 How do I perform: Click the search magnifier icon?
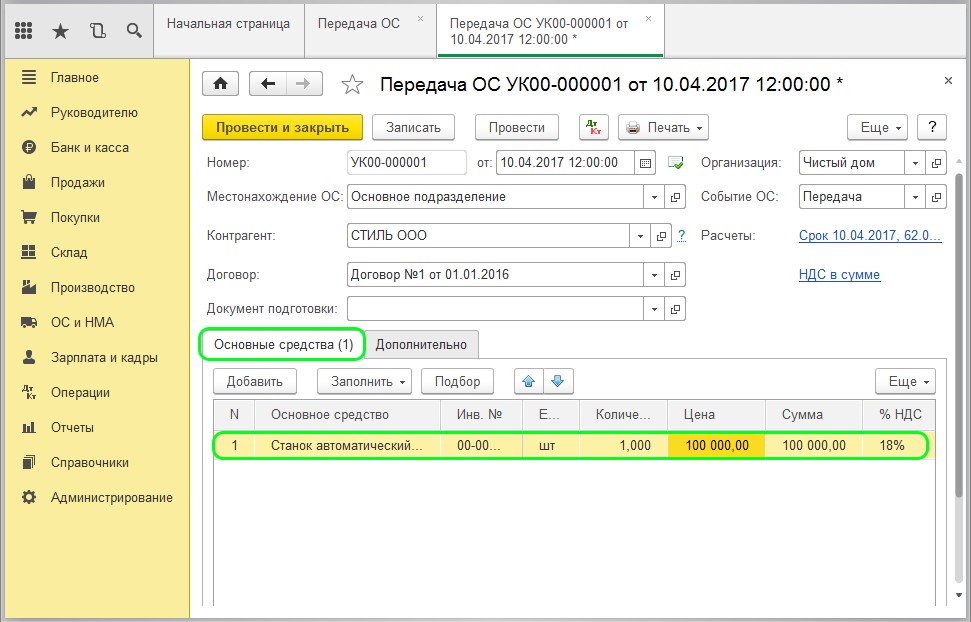[134, 31]
